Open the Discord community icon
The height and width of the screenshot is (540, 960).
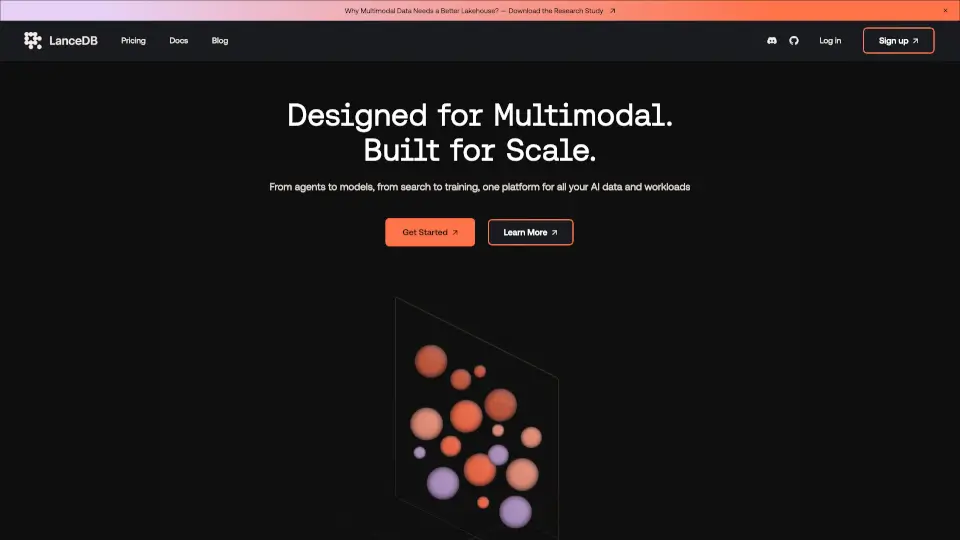point(771,41)
